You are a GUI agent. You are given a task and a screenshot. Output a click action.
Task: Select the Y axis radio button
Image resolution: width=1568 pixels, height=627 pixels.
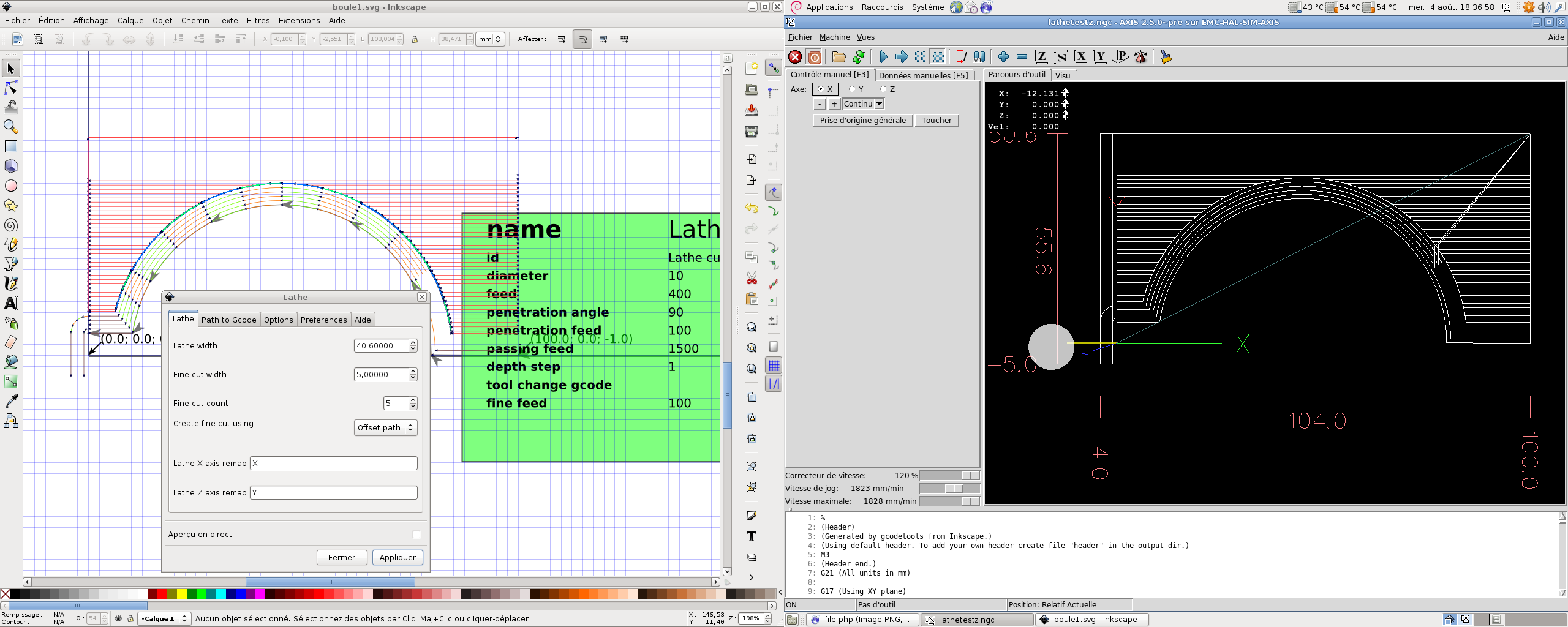pos(853,89)
